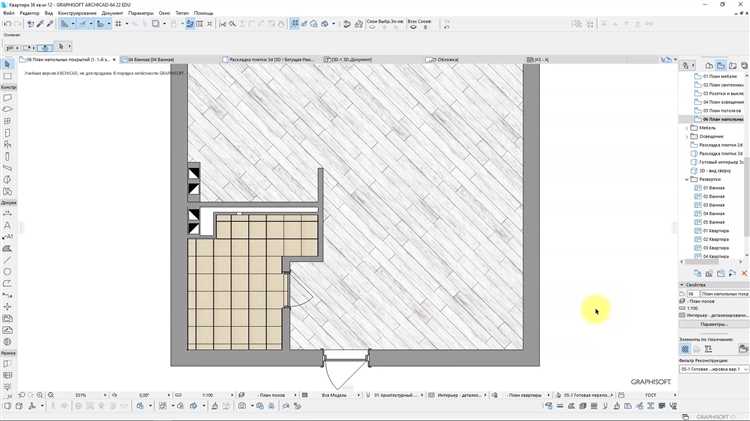
Task: Select the Arrow tool in the toolbox
Action: [8, 65]
